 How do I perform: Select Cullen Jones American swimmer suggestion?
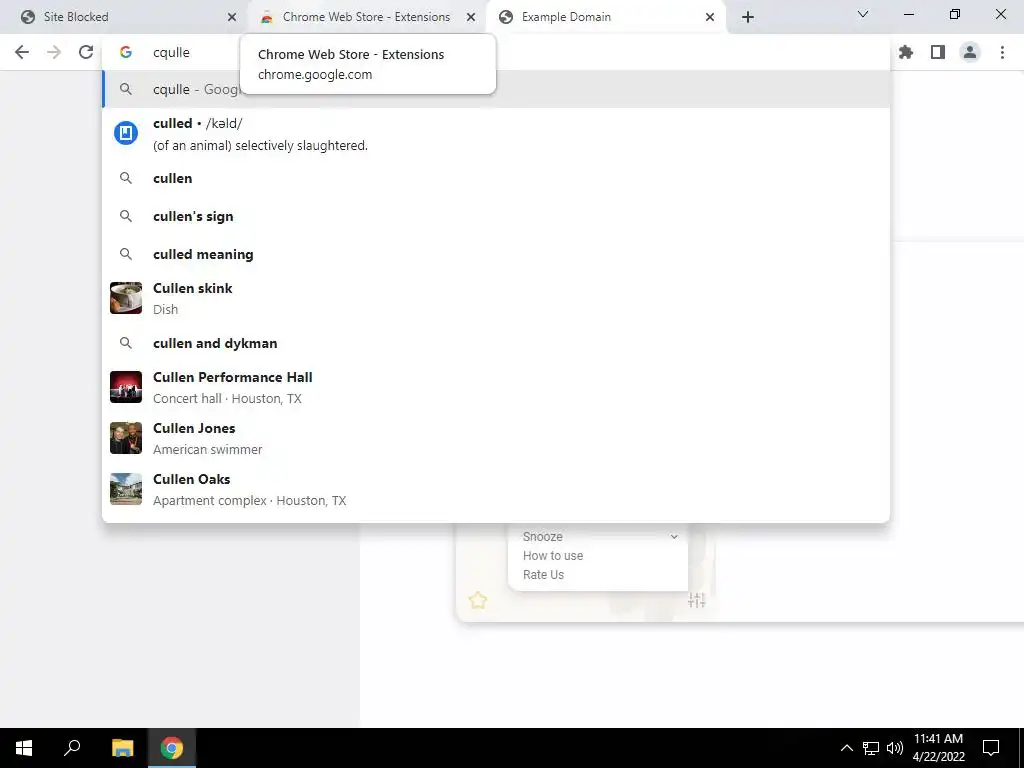pos(496,438)
